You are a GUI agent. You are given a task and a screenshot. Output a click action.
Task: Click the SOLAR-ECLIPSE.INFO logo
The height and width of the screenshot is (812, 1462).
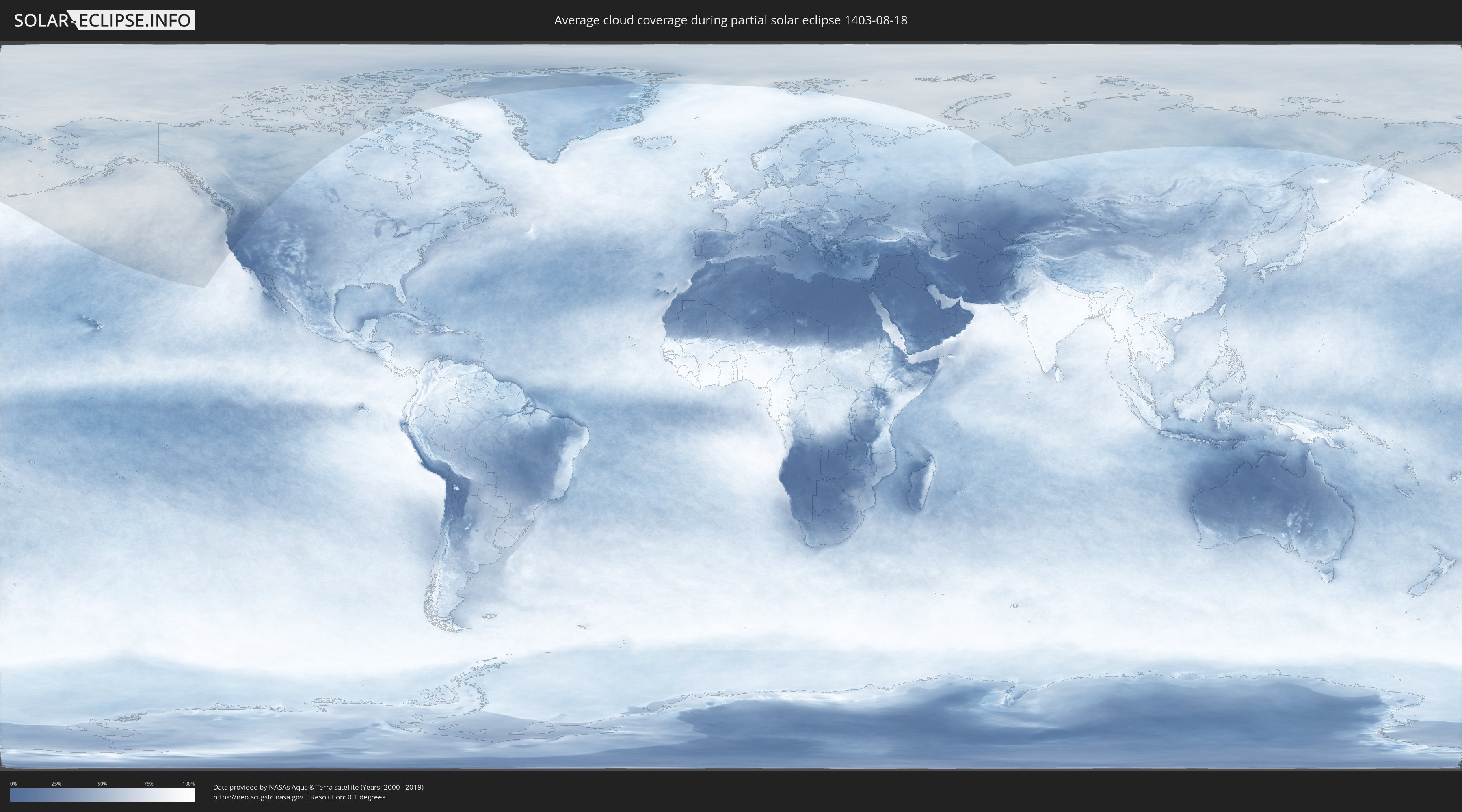point(104,20)
